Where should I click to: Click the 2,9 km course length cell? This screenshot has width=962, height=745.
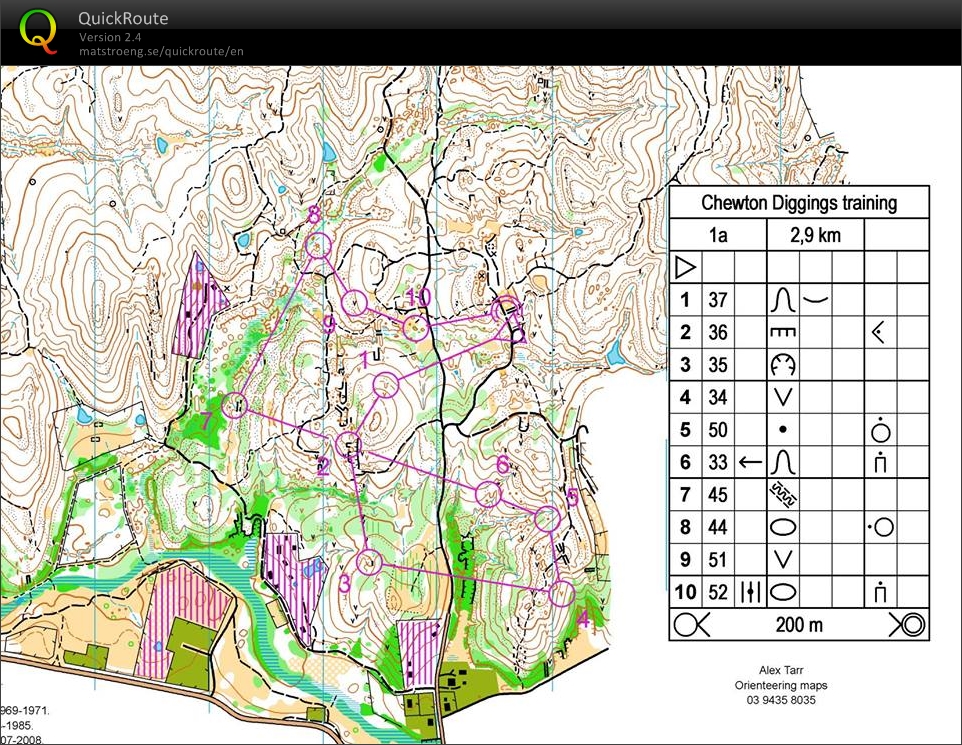tap(814, 236)
